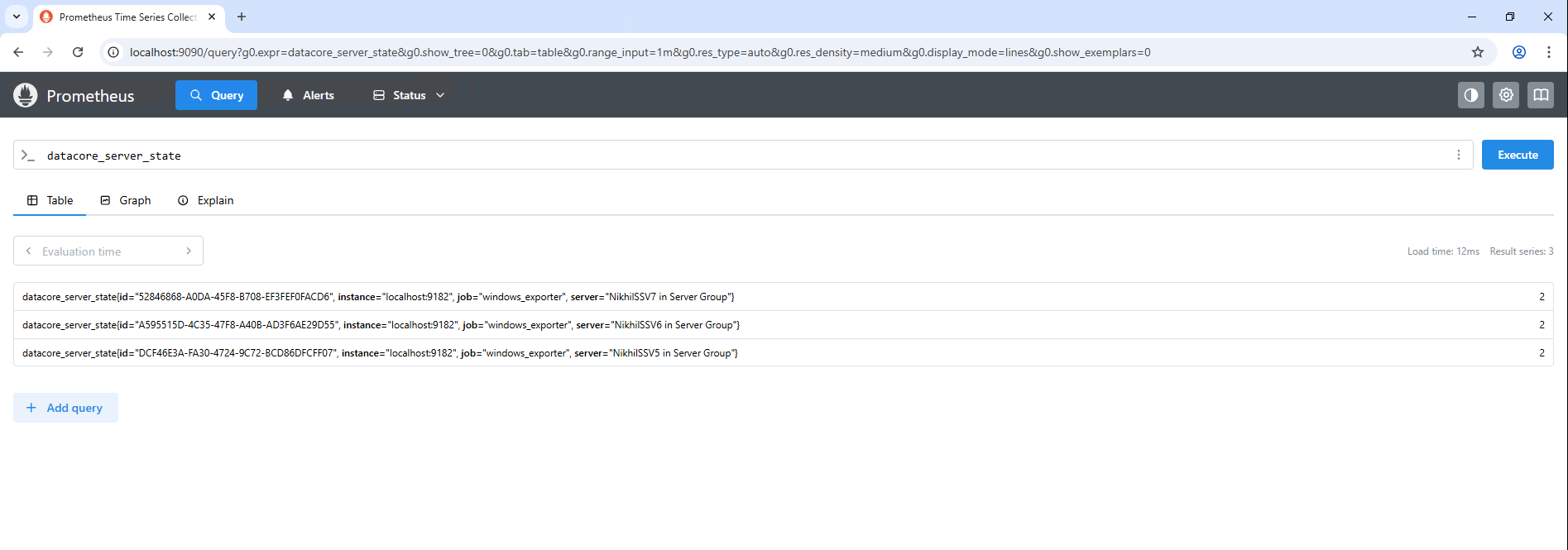Click the expression prompt icon

[x=28, y=155]
